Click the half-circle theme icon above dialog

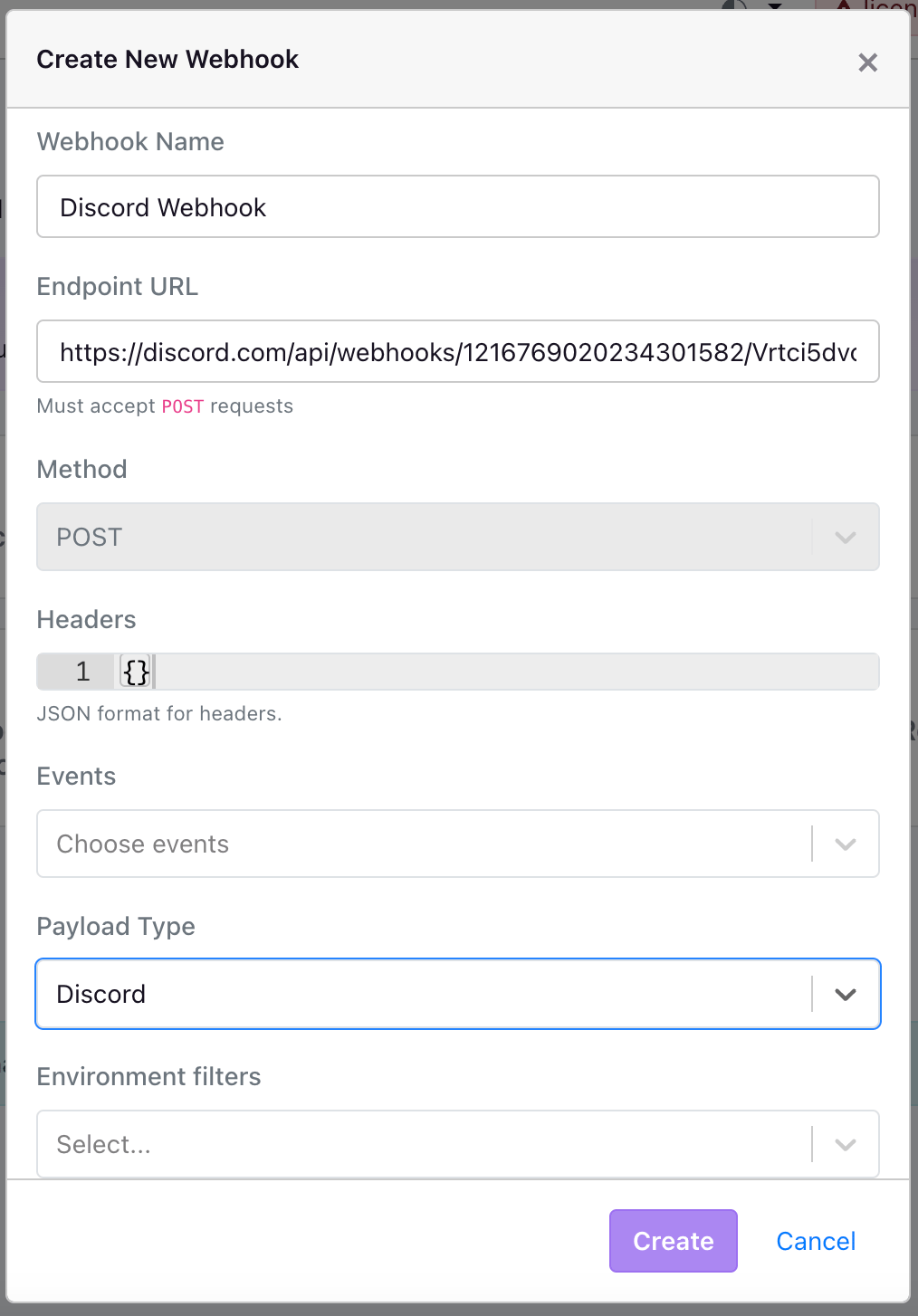(x=734, y=5)
